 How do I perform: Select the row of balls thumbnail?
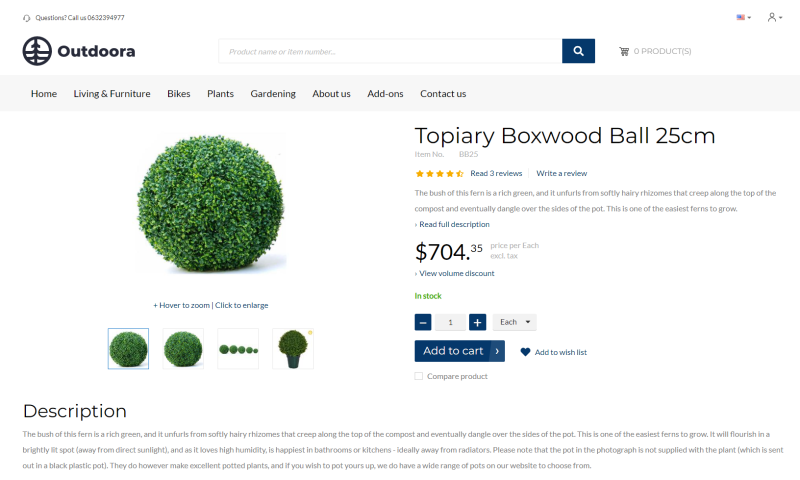pyautogui.click(x=238, y=349)
